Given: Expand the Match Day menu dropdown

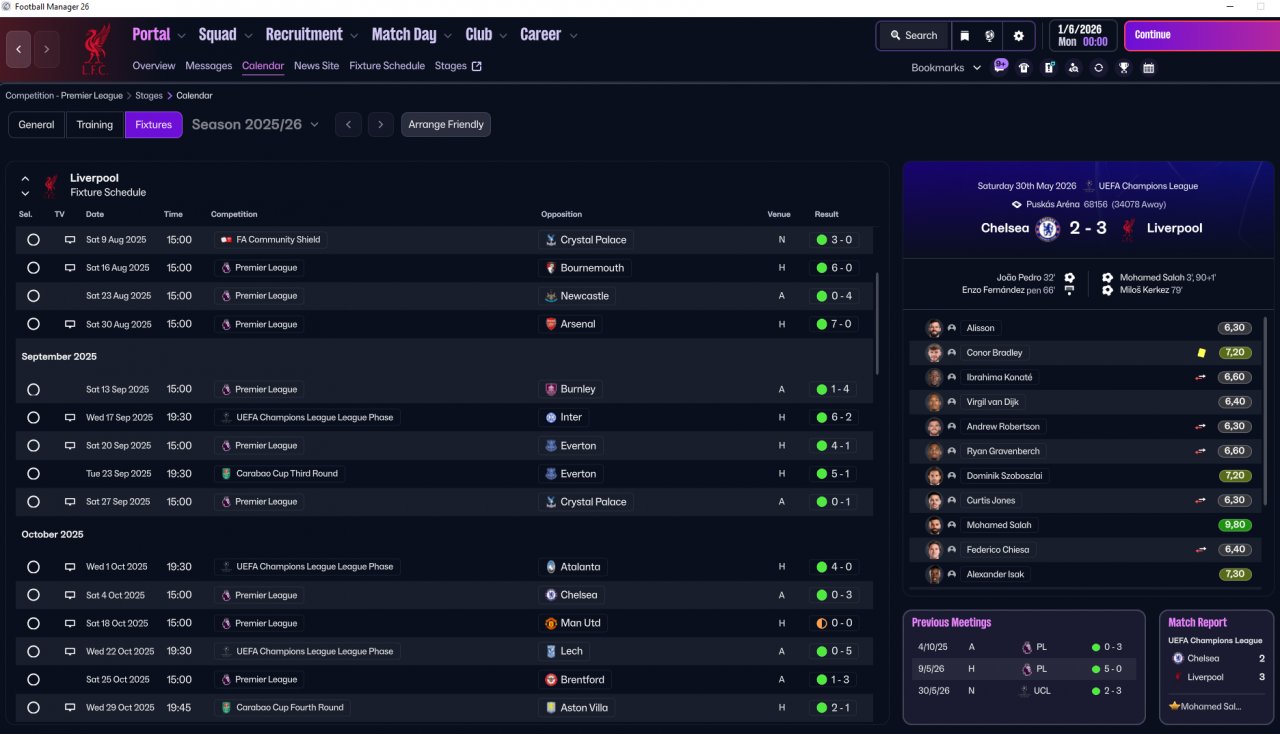Looking at the screenshot, I should click(x=447, y=36).
